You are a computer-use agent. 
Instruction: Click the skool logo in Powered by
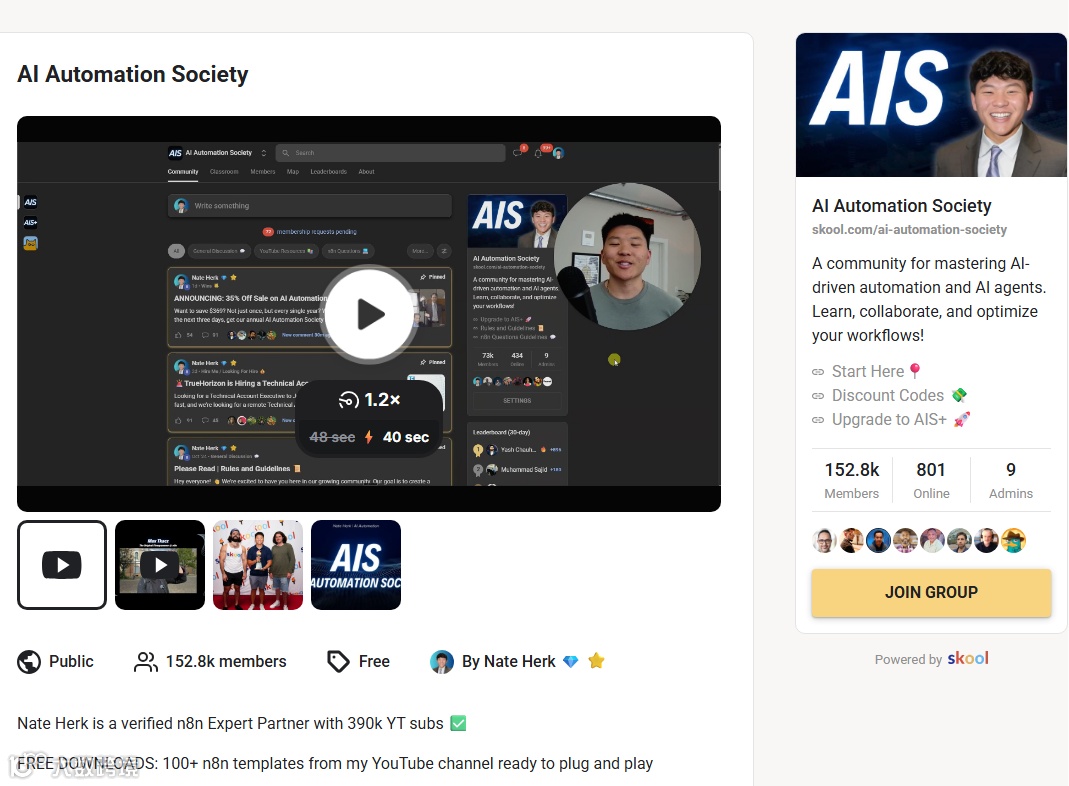[x=967, y=658]
